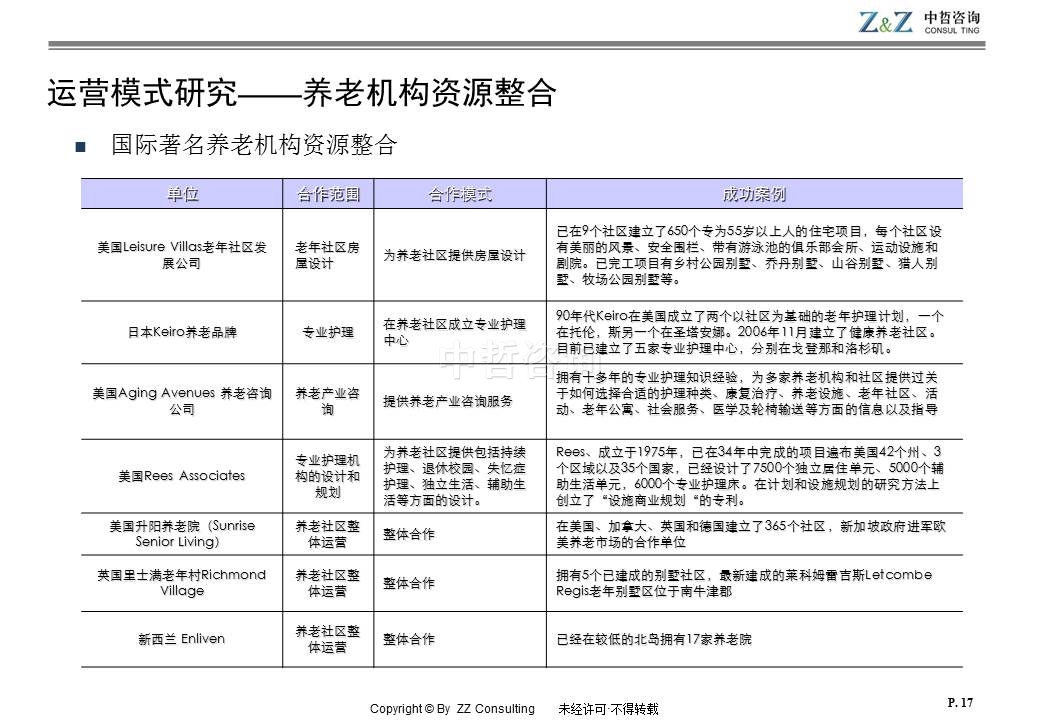Select the 美国Rees Associates cell
Image resolution: width=1040 pixels, height=720 pixels.
coord(182,475)
